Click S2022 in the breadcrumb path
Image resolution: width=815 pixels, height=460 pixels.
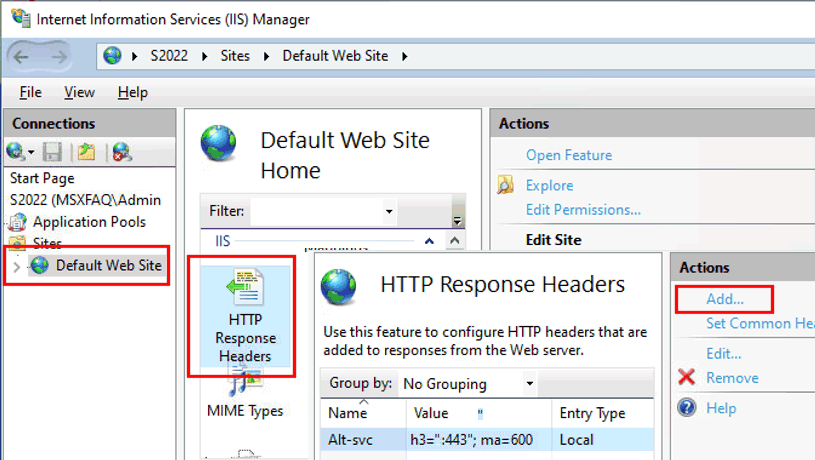169,56
